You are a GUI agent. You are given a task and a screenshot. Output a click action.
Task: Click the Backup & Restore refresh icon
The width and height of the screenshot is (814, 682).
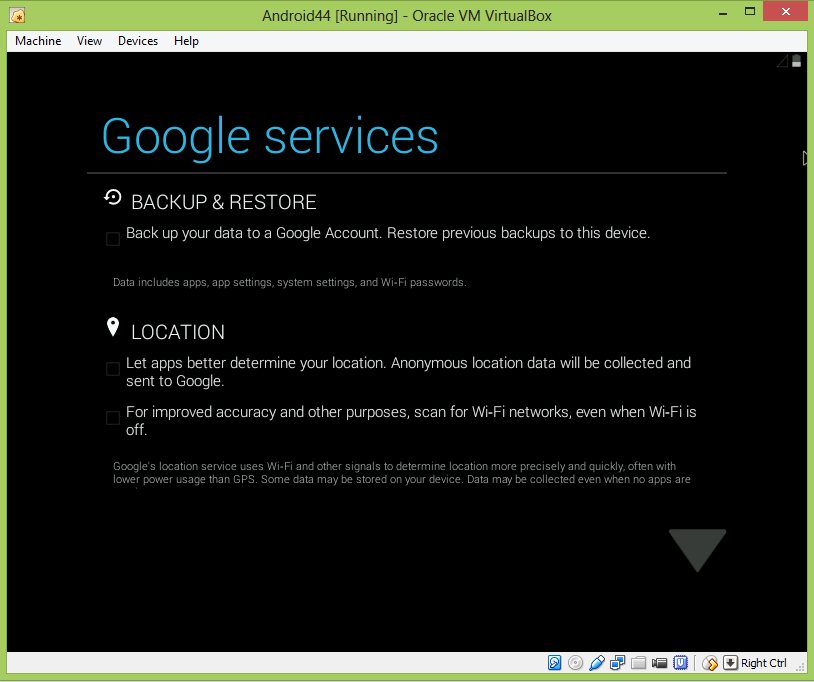113,197
